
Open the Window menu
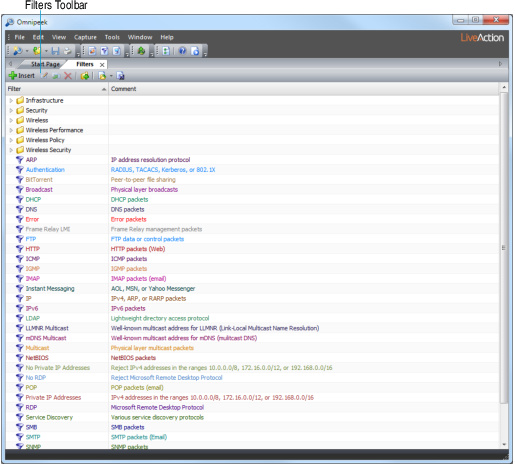click(x=140, y=37)
